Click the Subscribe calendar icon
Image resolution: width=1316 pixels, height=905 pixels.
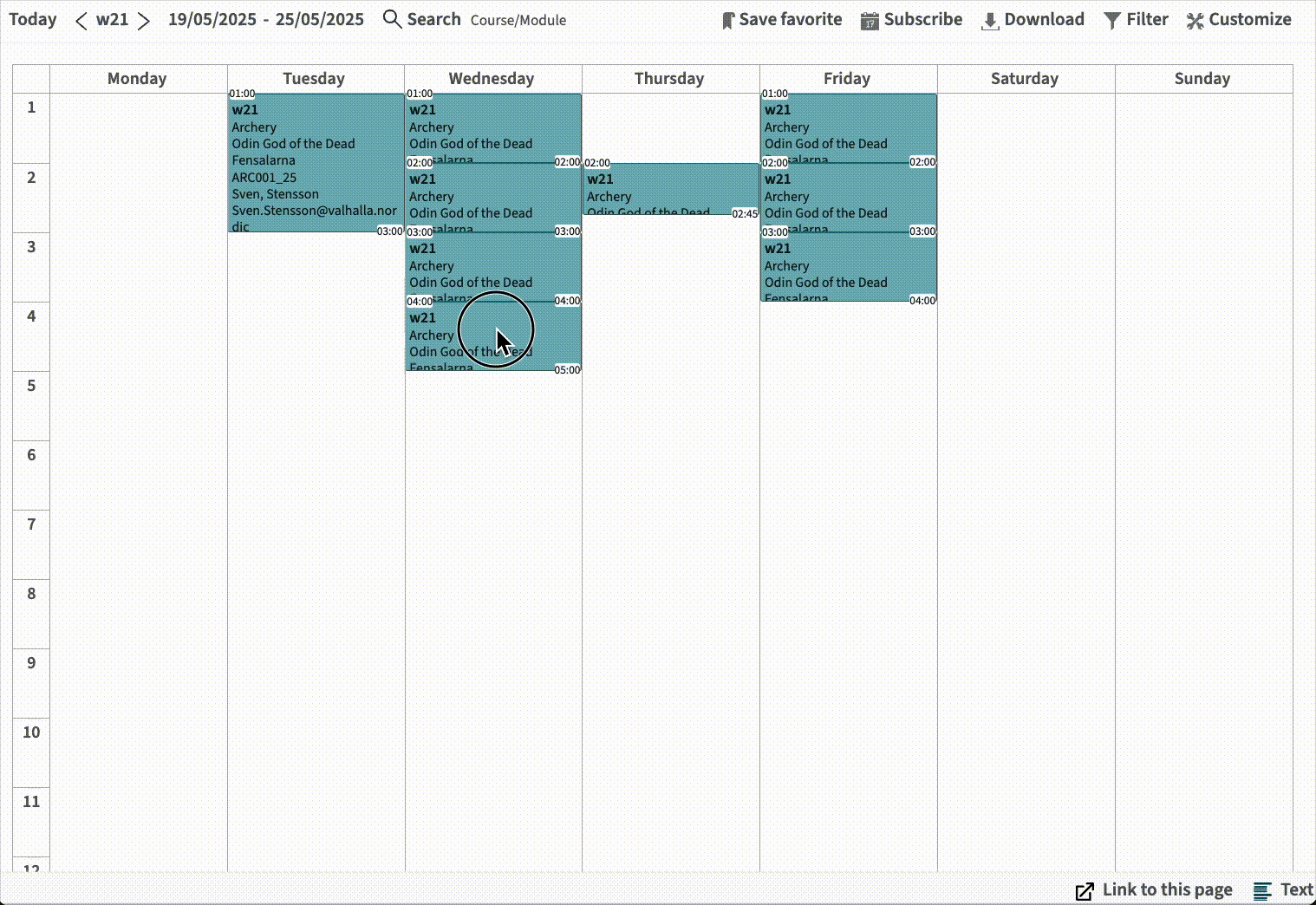click(870, 21)
